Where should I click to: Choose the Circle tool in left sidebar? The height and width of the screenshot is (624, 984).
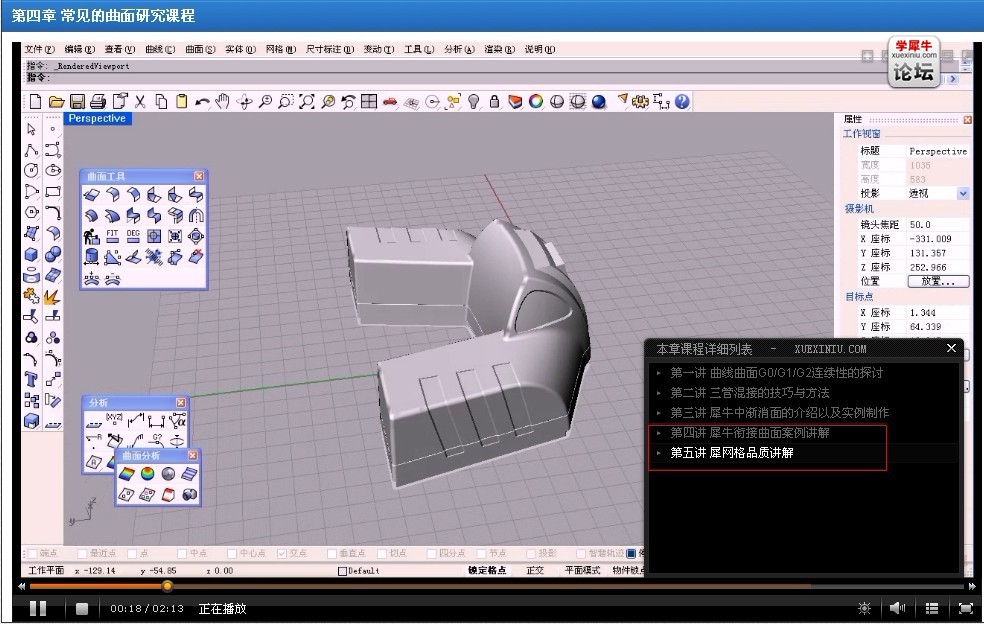pyautogui.click(x=31, y=171)
